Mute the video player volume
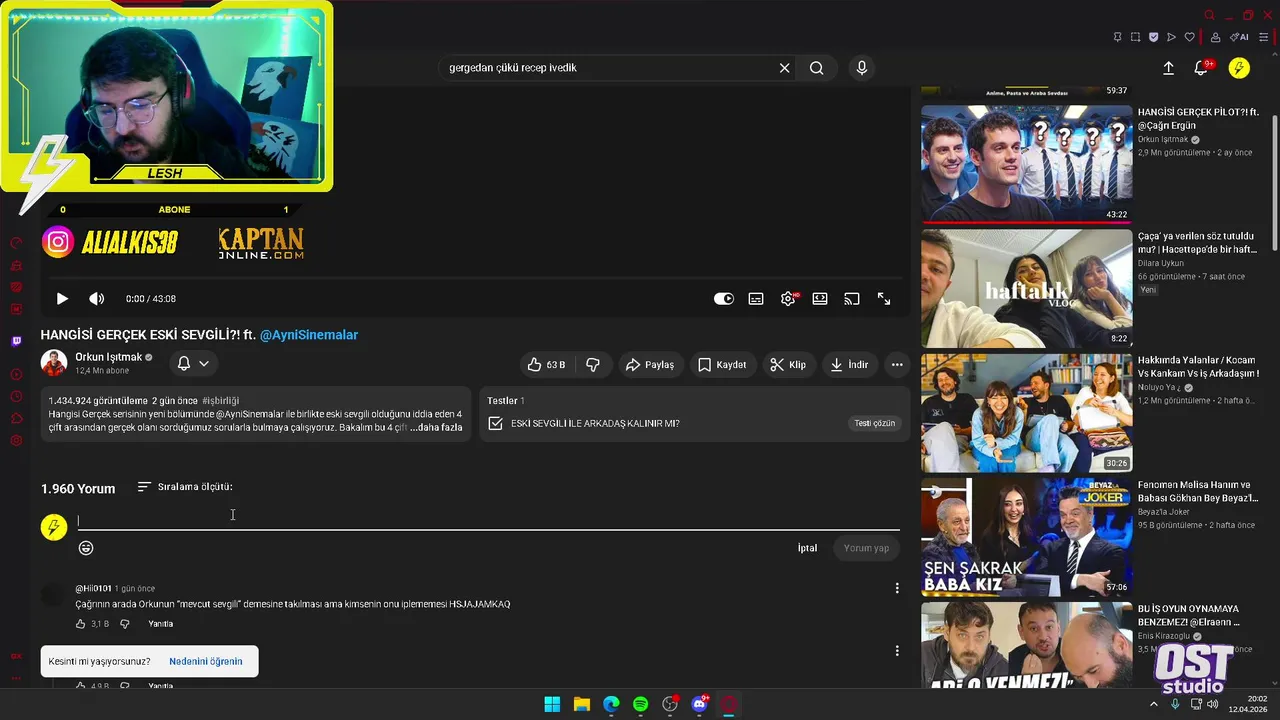 point(97,299)
